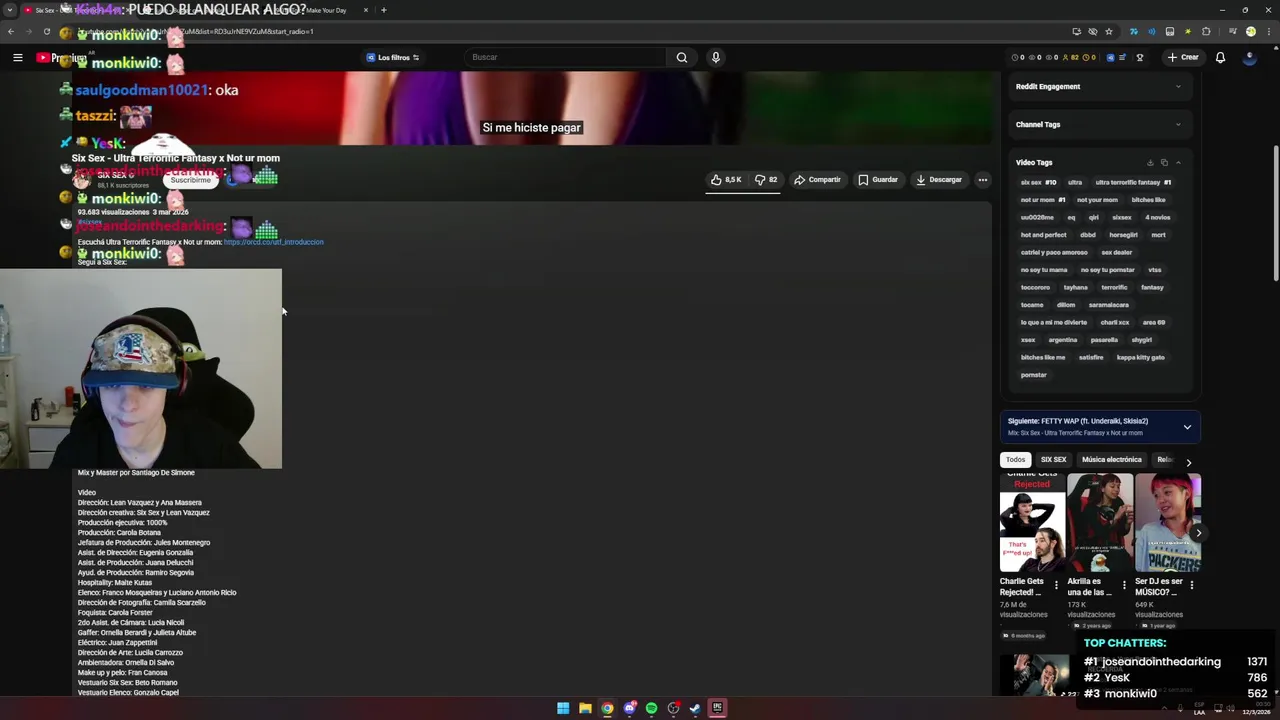Bookmark this page with the star icon
This screenshot has height=720, width=1280.
coord(1108,32)
